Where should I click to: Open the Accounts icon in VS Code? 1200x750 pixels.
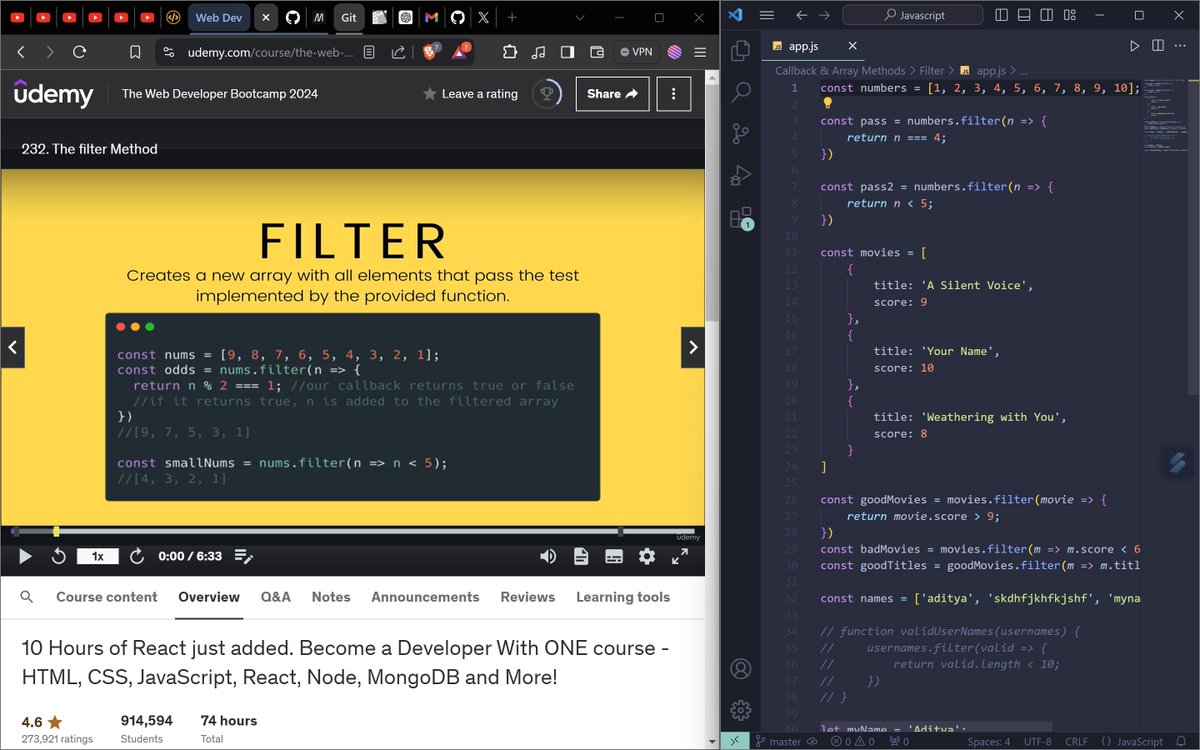[741, 668]
